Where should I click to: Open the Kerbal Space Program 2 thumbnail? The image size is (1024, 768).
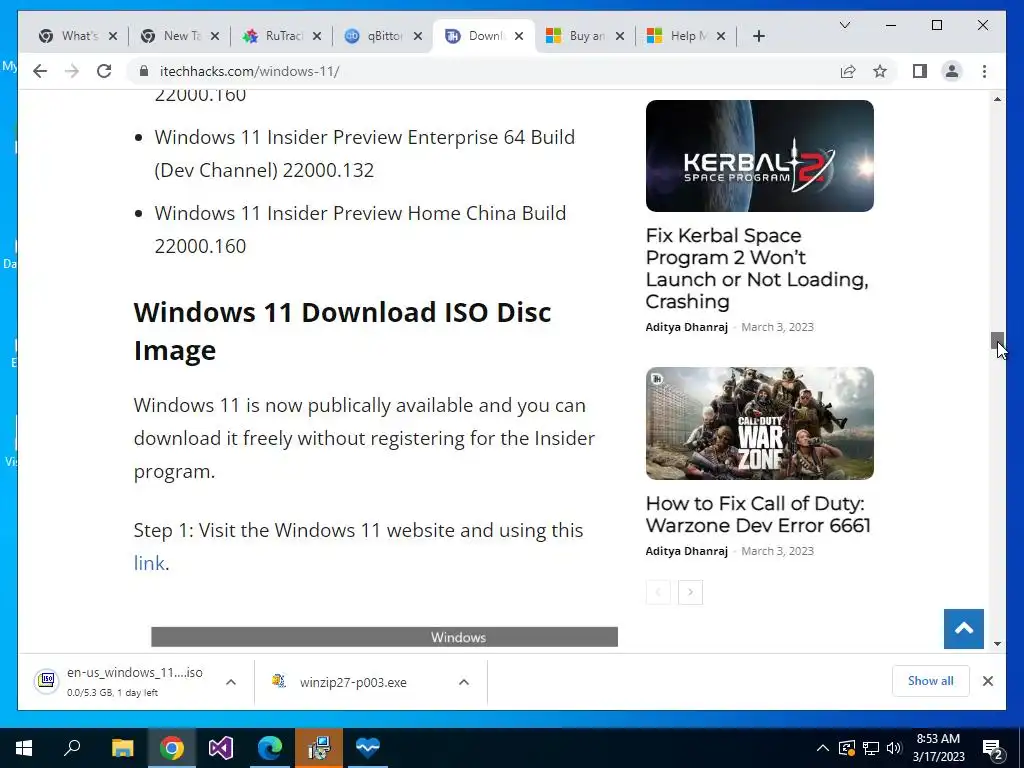pos(760,155)
